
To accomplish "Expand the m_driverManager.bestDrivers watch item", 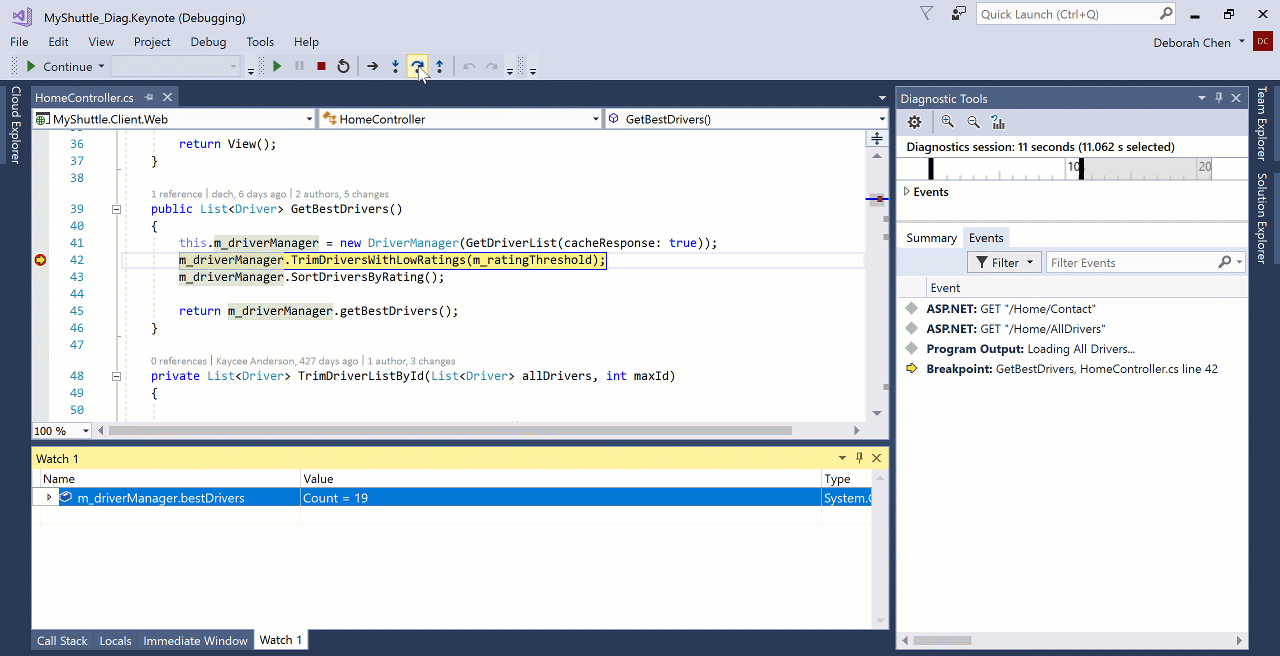I will tap(49, 497).
